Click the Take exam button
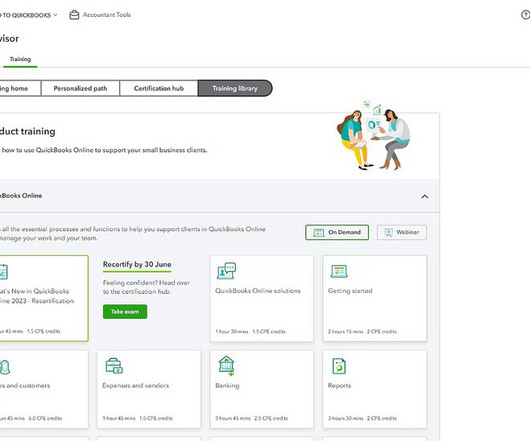530x442 pixels. coord(125,312)
